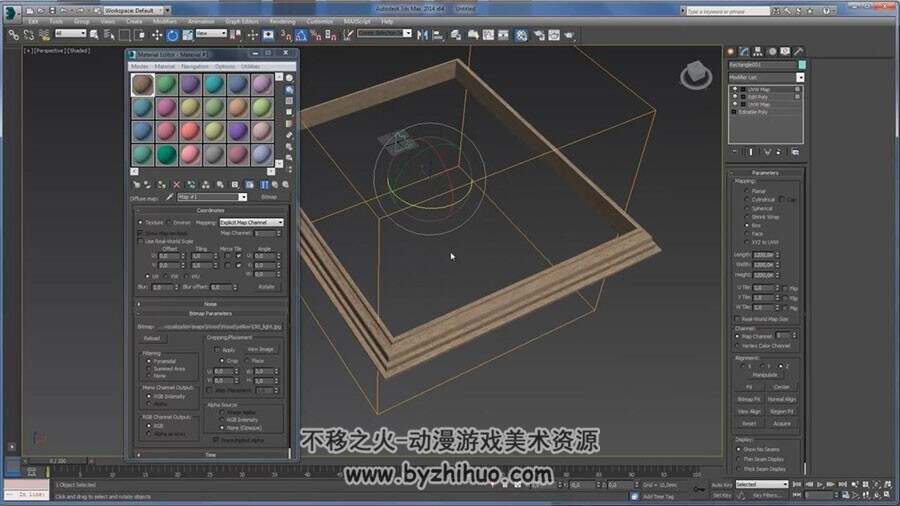Viewport: 900px width, 506px height.
Task: Open the Modify tab in the command panel
Action: pyautogui.click(x=744, y=51)
